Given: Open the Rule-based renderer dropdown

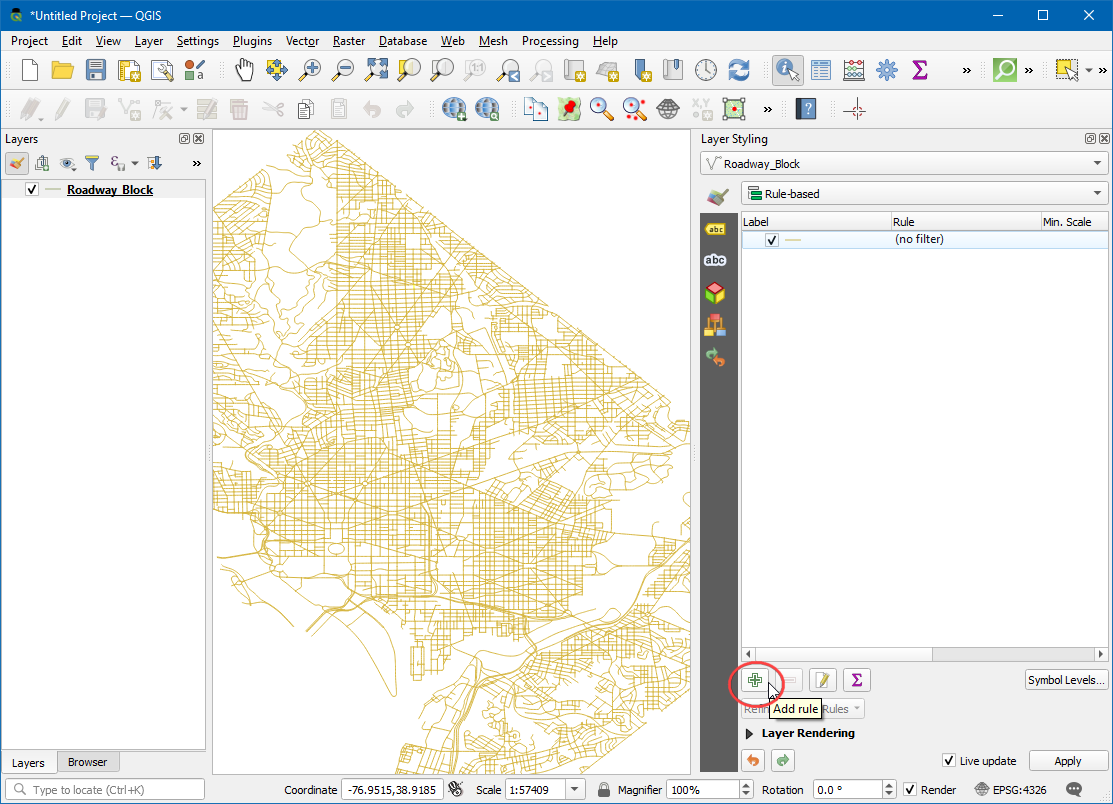Looking at the screenshot, I should pos(924,194).
